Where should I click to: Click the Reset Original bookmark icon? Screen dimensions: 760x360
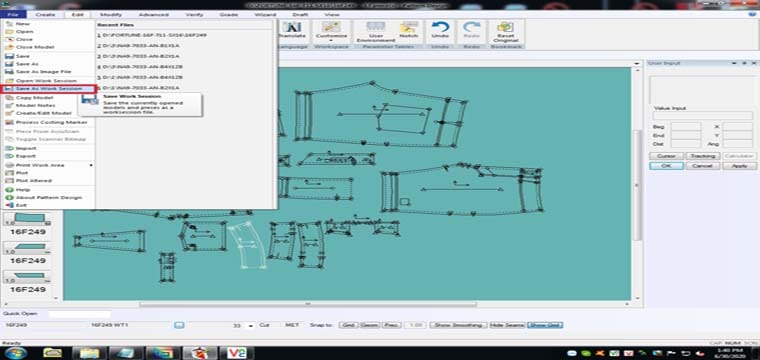[506, 31]
